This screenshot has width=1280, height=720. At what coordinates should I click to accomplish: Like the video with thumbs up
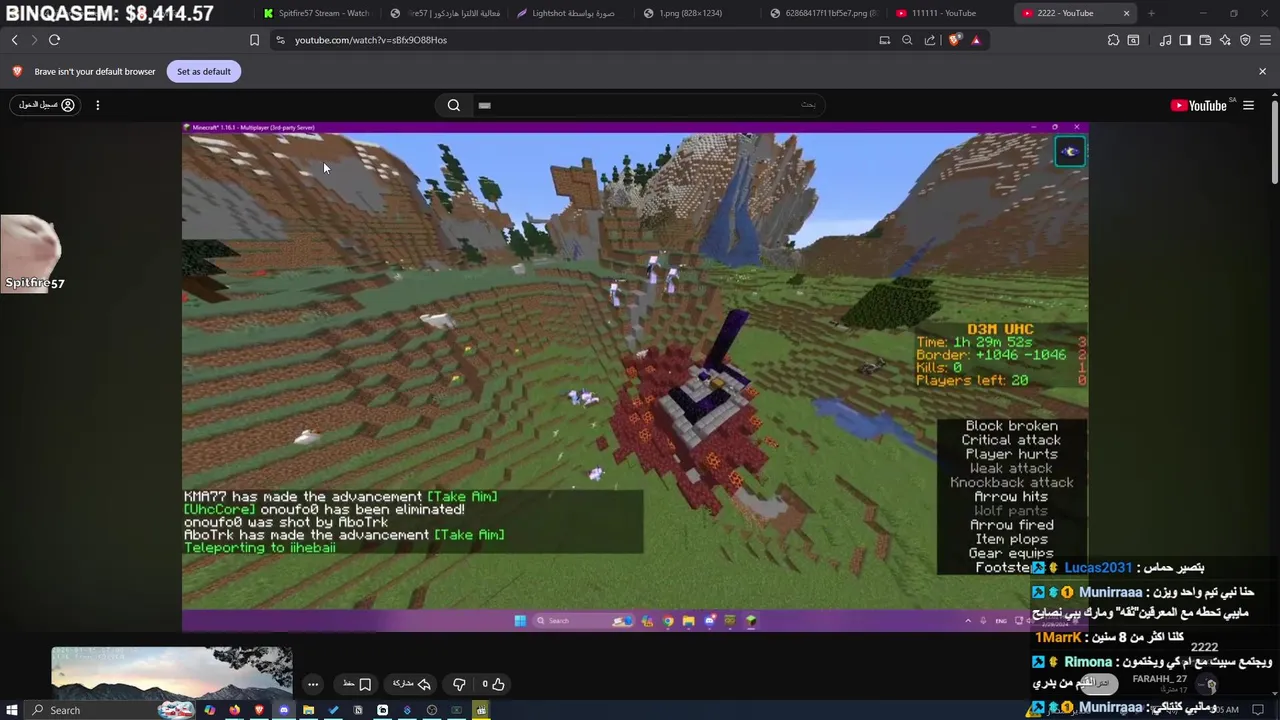(x=493, y=684)
